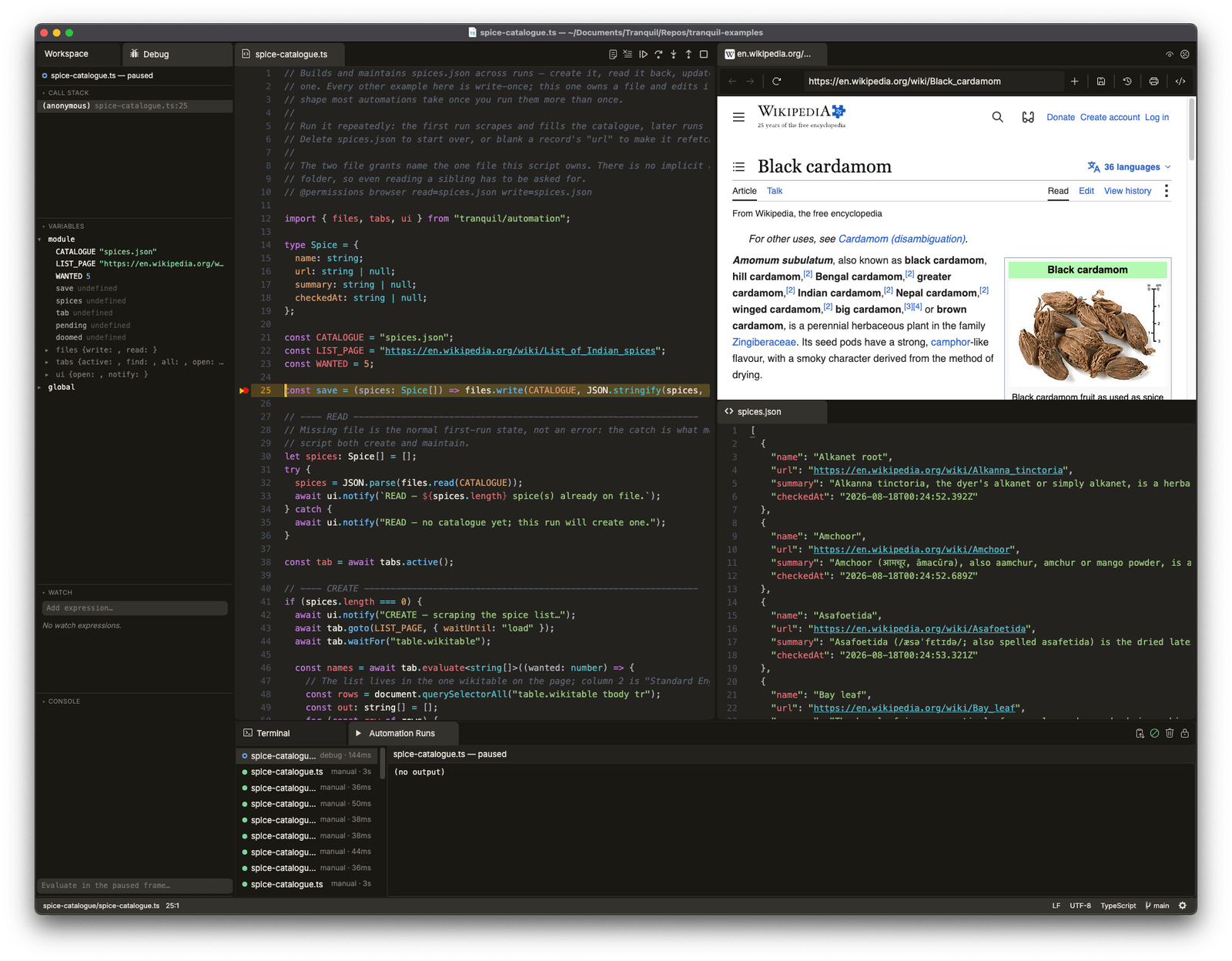
Task: Open the browser history icon
Action: [x=1127, y=81]
